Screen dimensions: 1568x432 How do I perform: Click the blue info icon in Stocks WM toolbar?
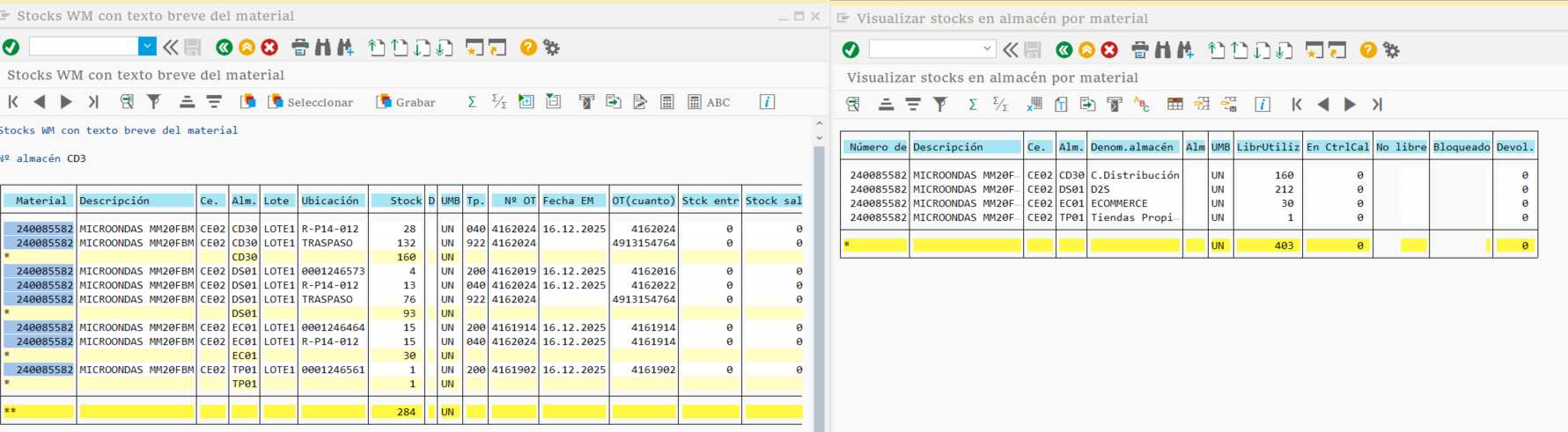pyautogui.click(x=767, y=102)
